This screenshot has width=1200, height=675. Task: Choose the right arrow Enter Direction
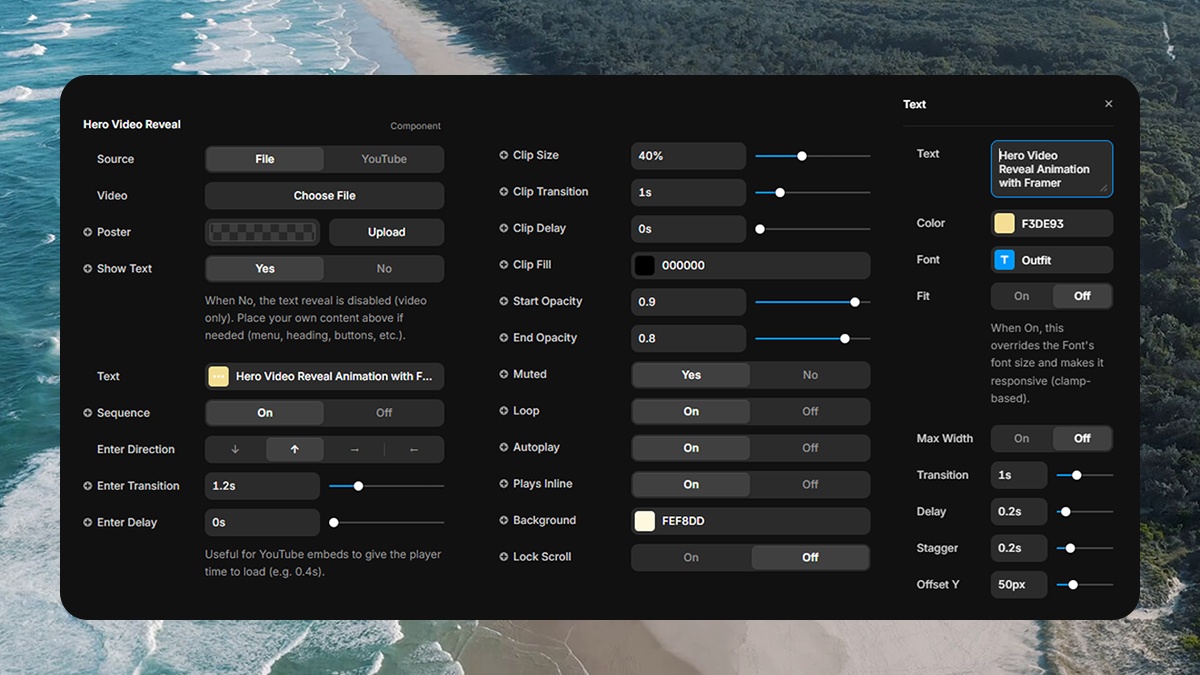(354, 450)
